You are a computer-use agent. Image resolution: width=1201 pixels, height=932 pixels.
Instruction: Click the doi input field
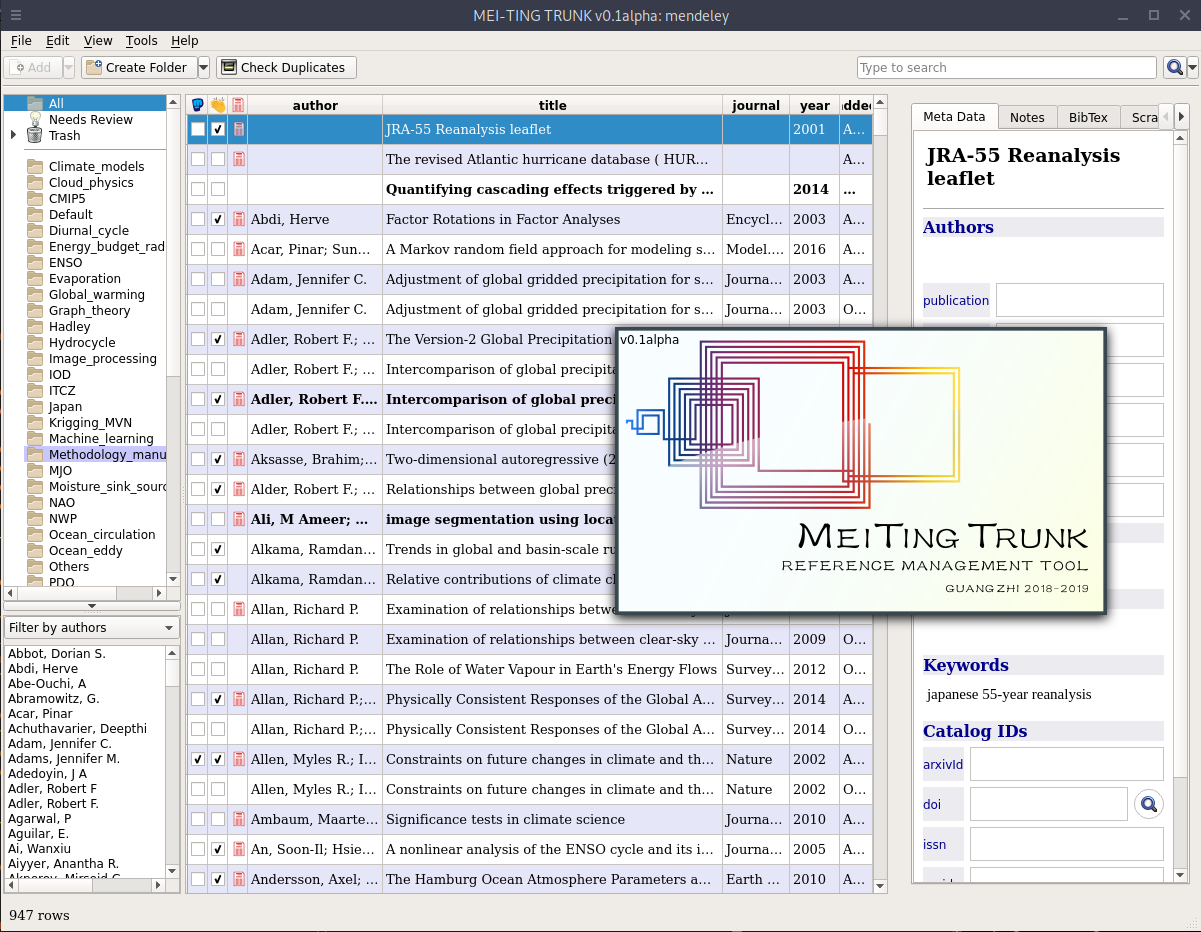pyautogui.click(x=1049, y=803)
